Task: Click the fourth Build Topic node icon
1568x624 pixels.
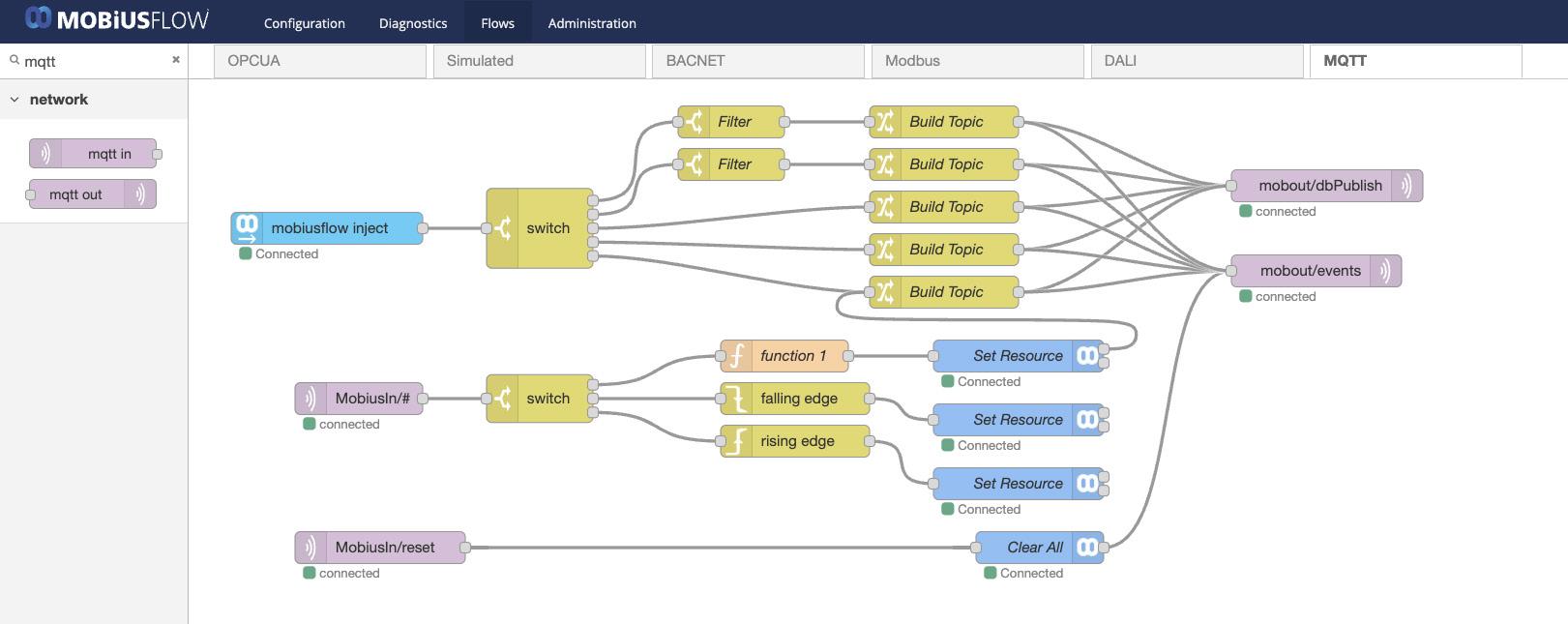Action: pos(885,250)
